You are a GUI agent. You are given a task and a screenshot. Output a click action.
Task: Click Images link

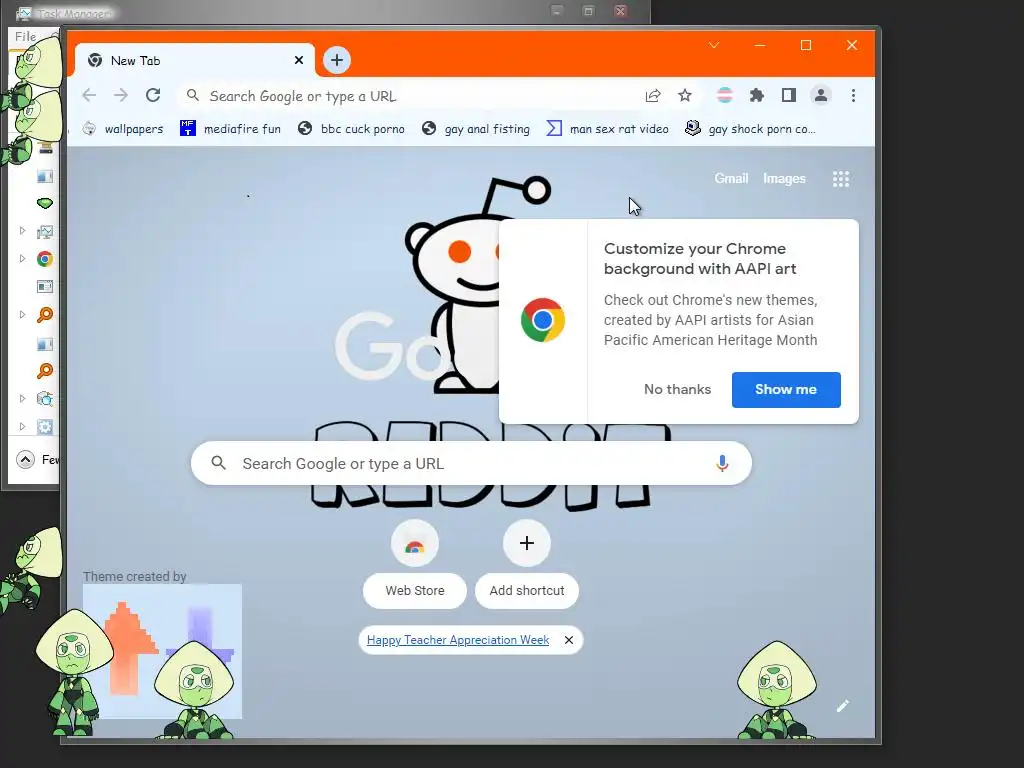[784, 178]
